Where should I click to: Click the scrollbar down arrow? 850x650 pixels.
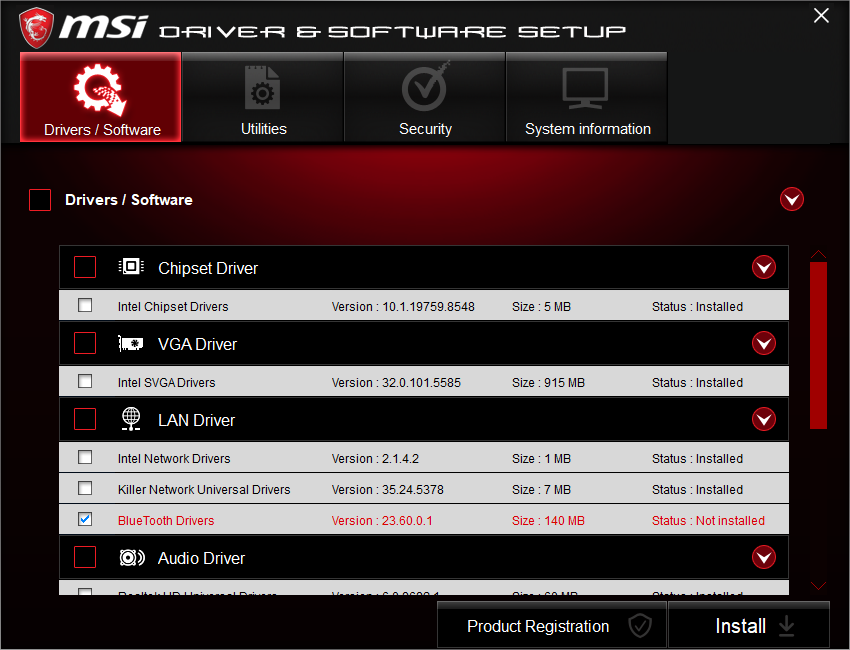(x=818, y=588)
